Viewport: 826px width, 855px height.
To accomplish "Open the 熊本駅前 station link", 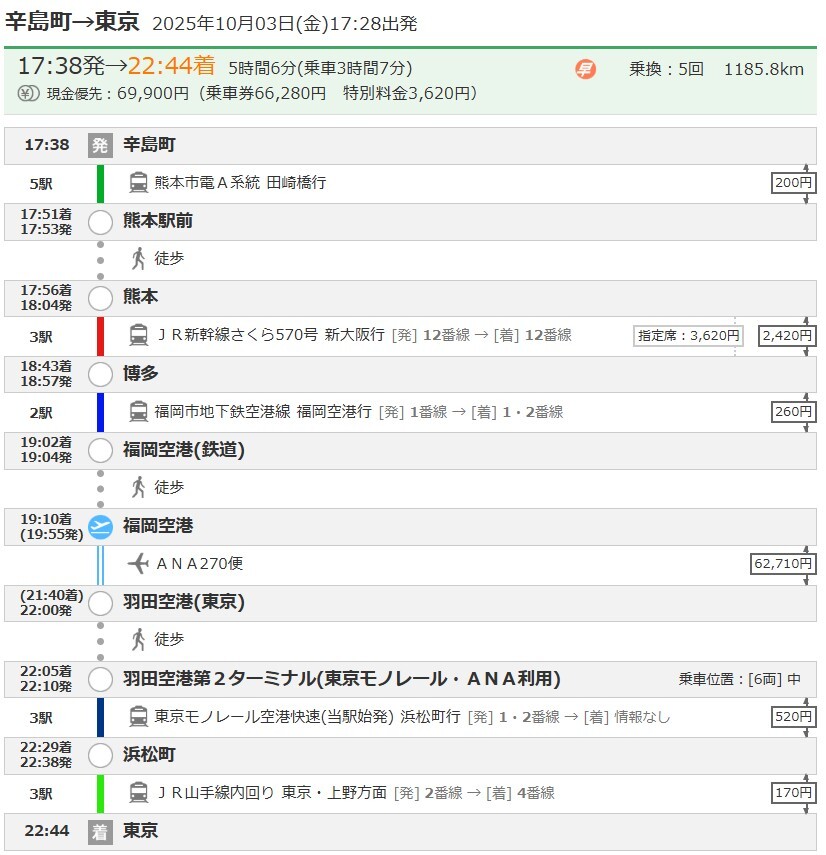I will coord(158,221).
